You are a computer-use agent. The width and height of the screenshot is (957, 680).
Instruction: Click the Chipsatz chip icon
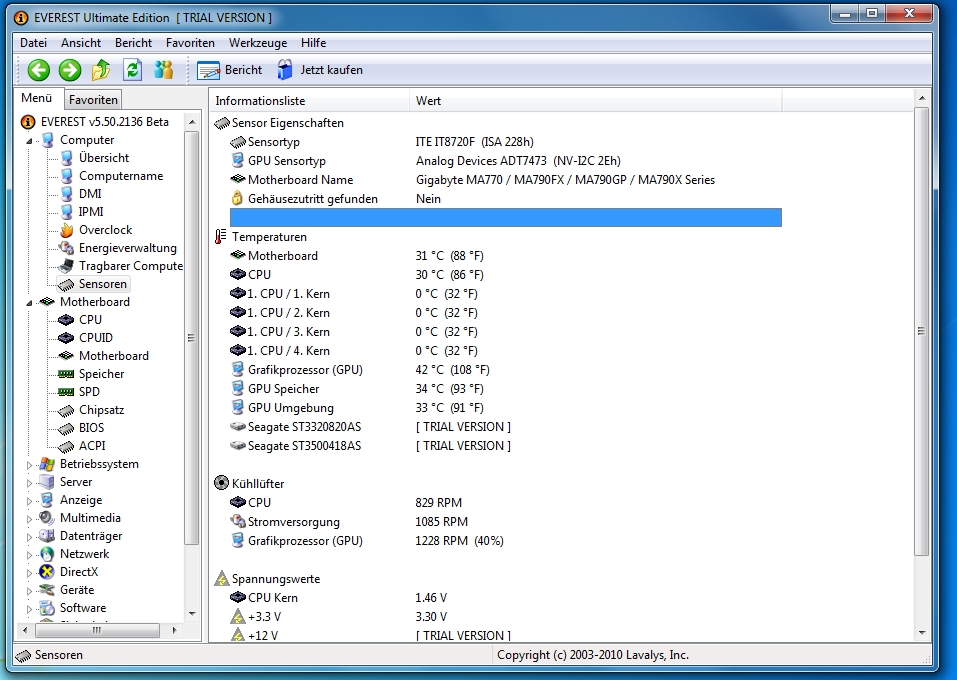point(66,410)
